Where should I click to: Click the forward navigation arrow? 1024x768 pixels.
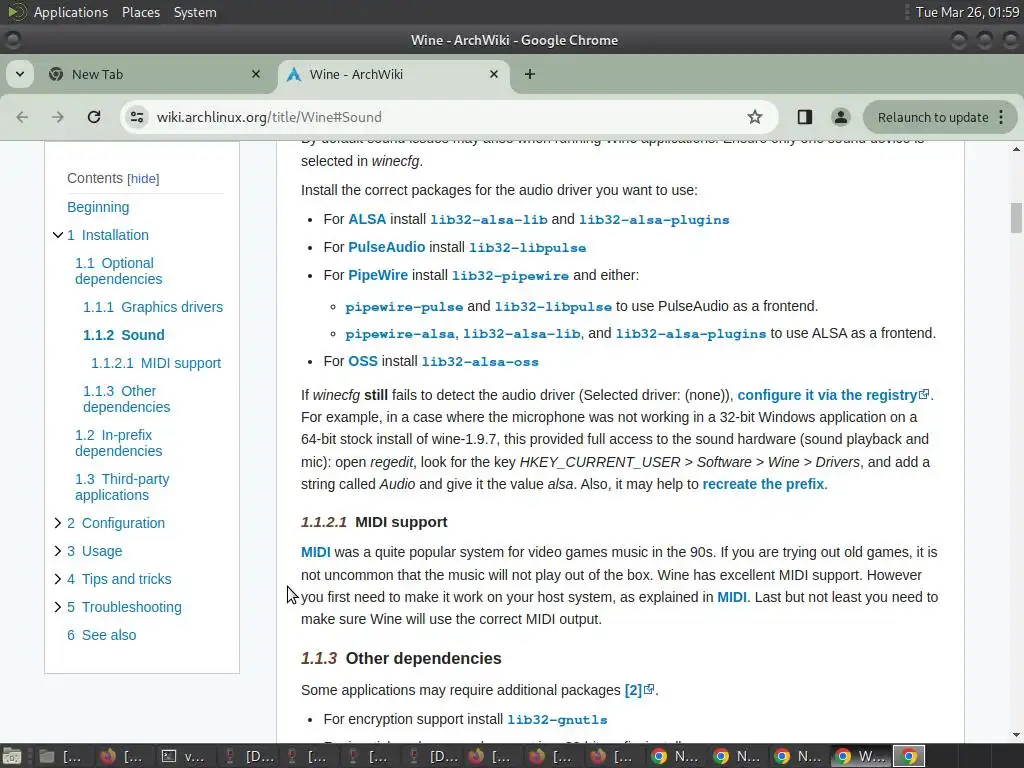tap(58, 117)
